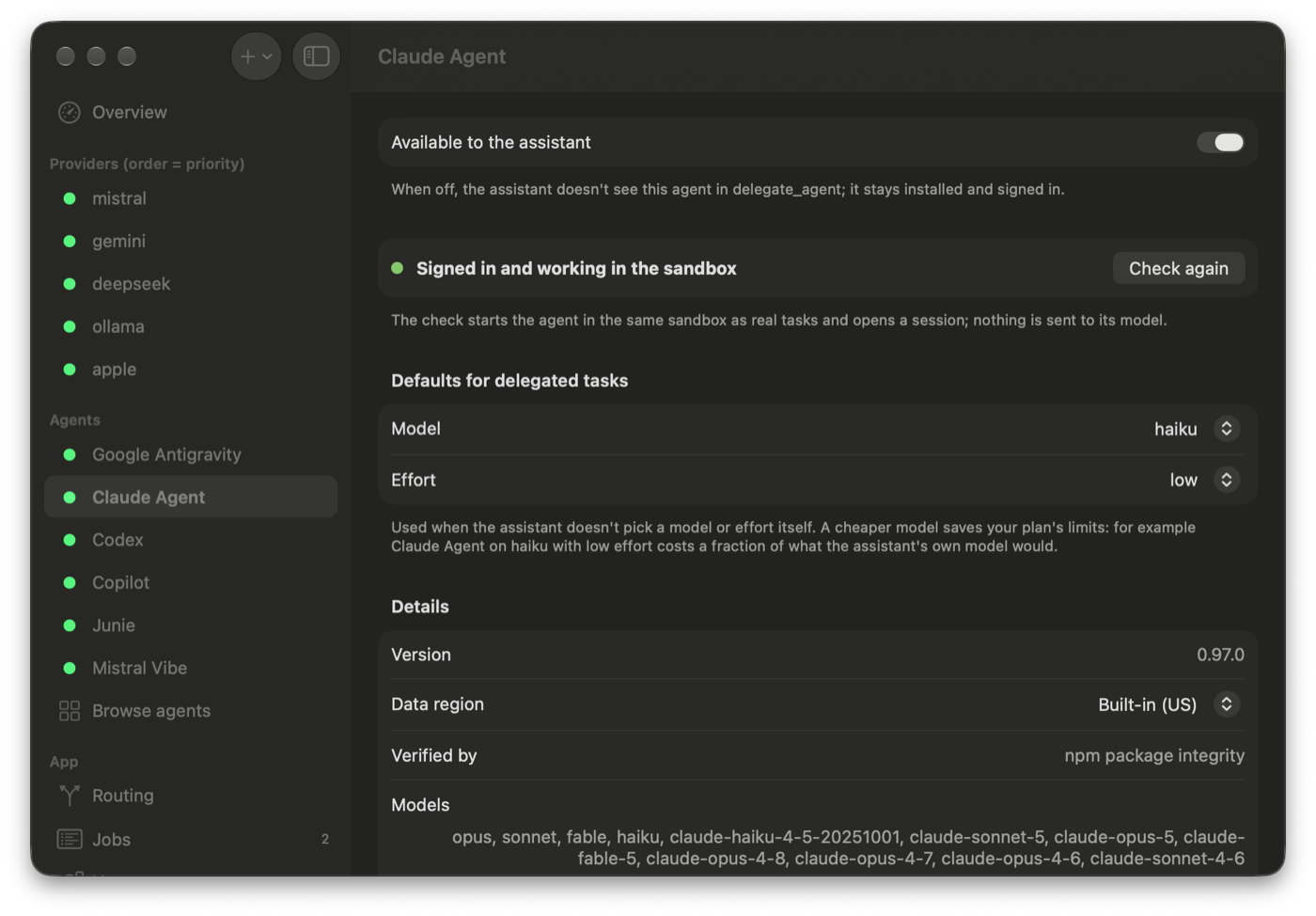The image size is (1316, 916).
Task: Click the green status dot beside Codex
Action: click(x=70, y=541)
